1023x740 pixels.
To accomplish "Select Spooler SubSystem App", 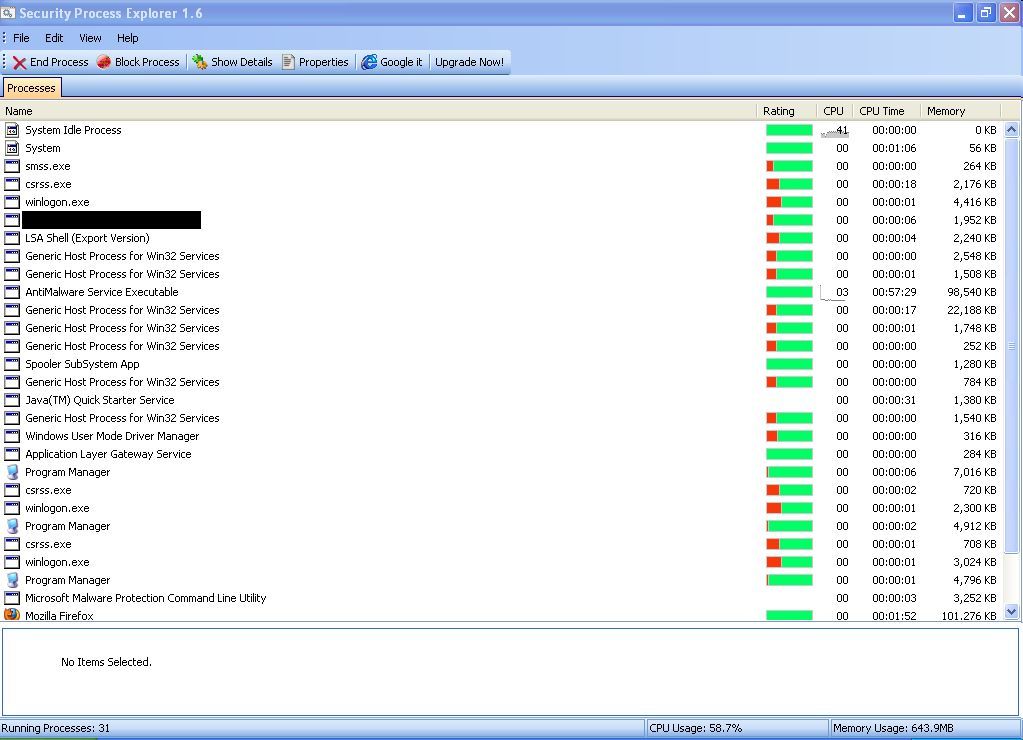I will pyautogui.click(x=501, y=363).
